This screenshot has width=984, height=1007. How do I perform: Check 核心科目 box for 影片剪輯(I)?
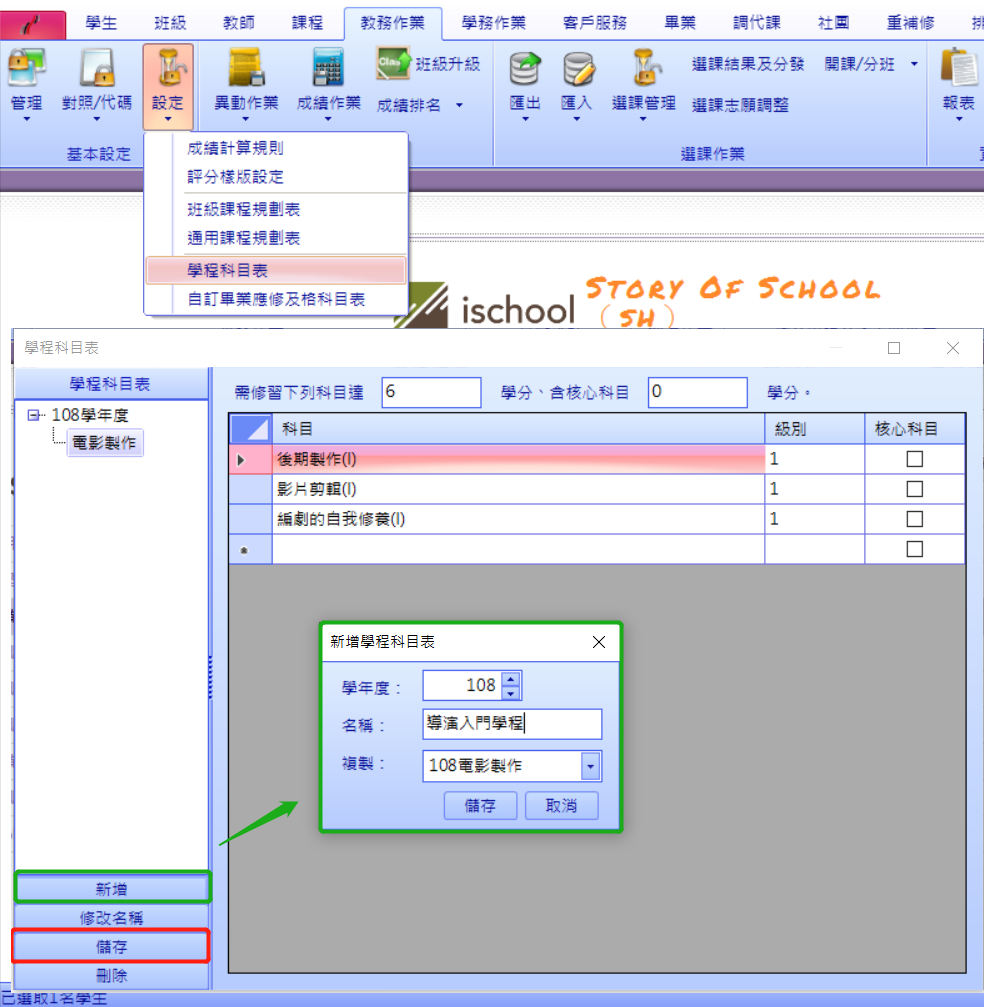point(914,489)
